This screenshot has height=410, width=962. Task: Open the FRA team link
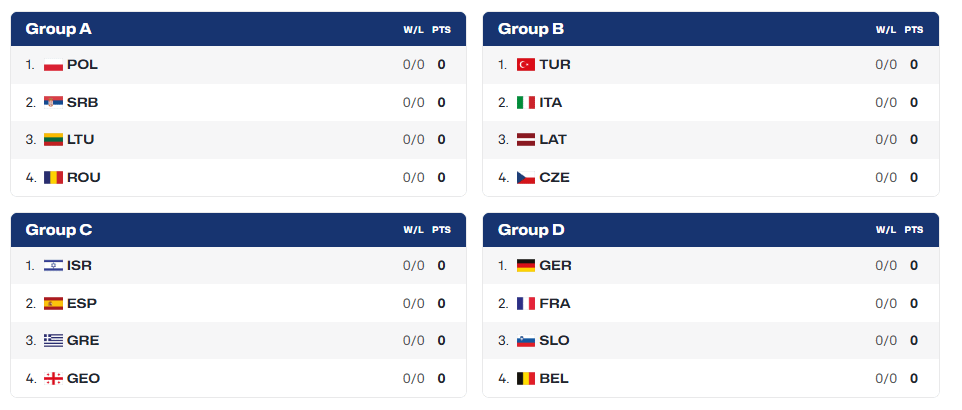[555, 303]
